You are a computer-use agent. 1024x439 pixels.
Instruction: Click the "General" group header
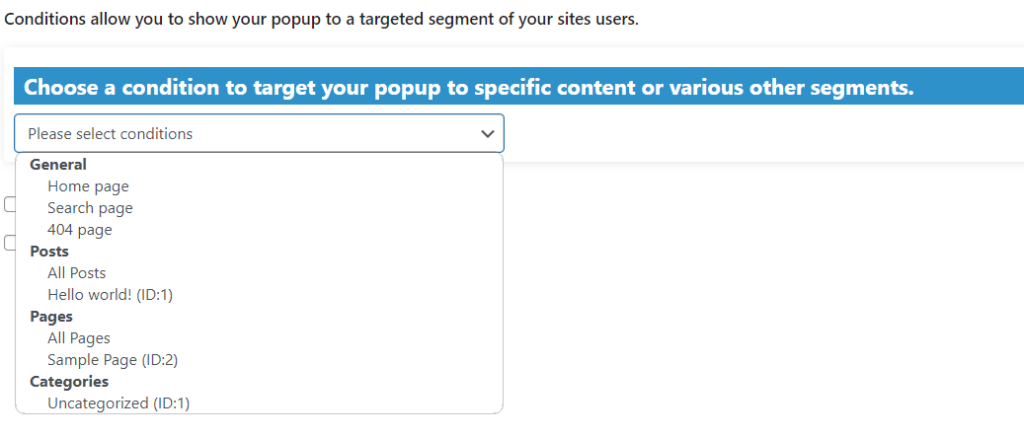58,165
